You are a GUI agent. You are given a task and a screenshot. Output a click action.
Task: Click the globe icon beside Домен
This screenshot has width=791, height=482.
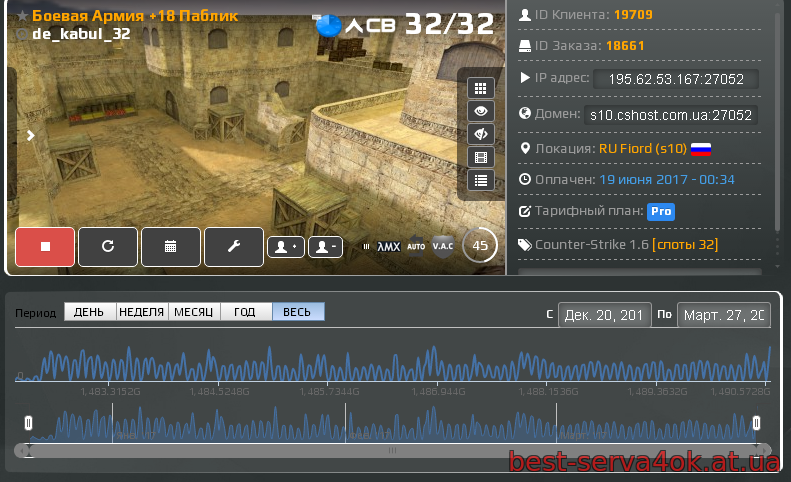pyautogui.click(x=525, y=113)
